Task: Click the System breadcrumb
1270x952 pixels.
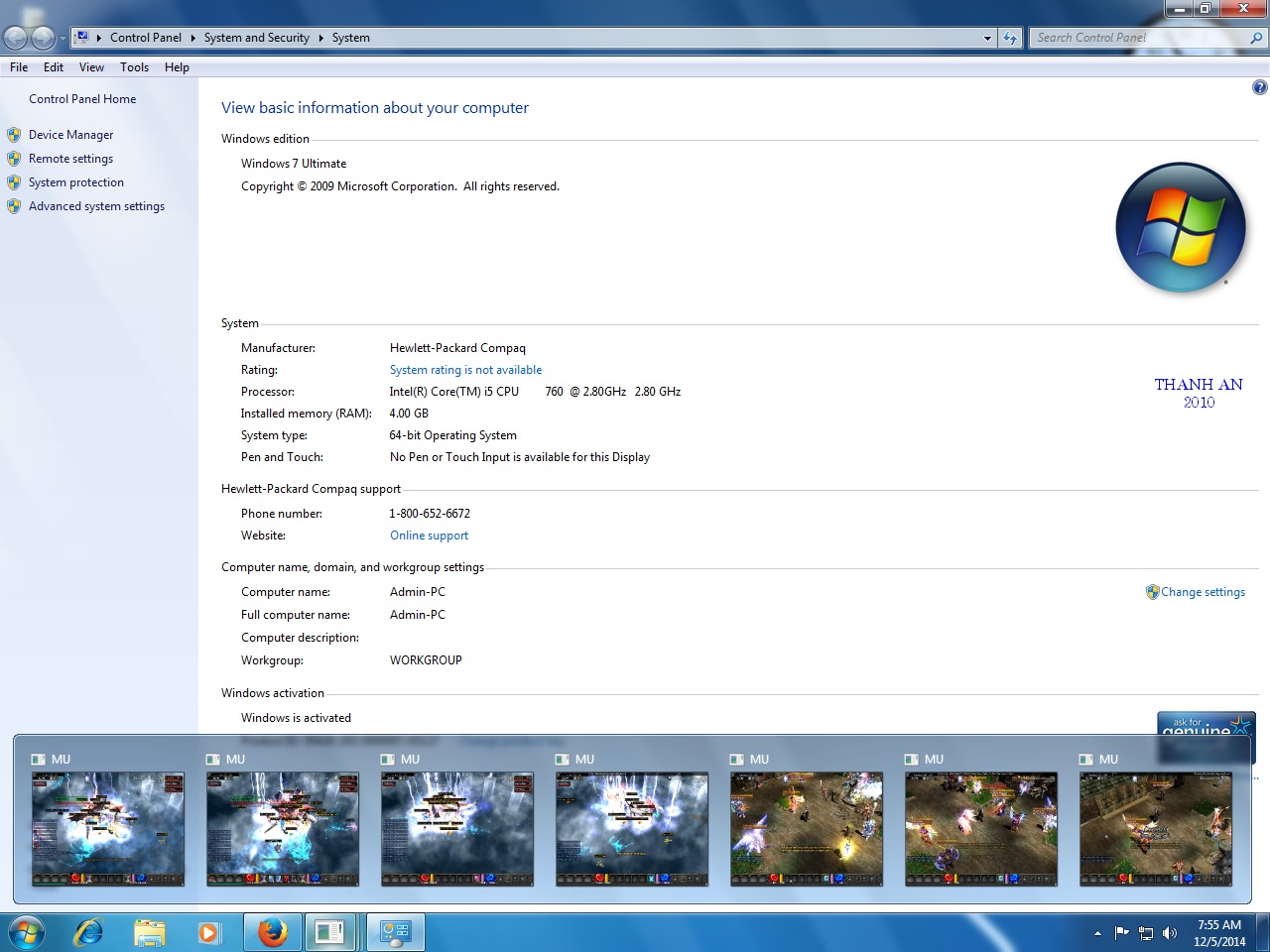Action: (x=351, y=38)
